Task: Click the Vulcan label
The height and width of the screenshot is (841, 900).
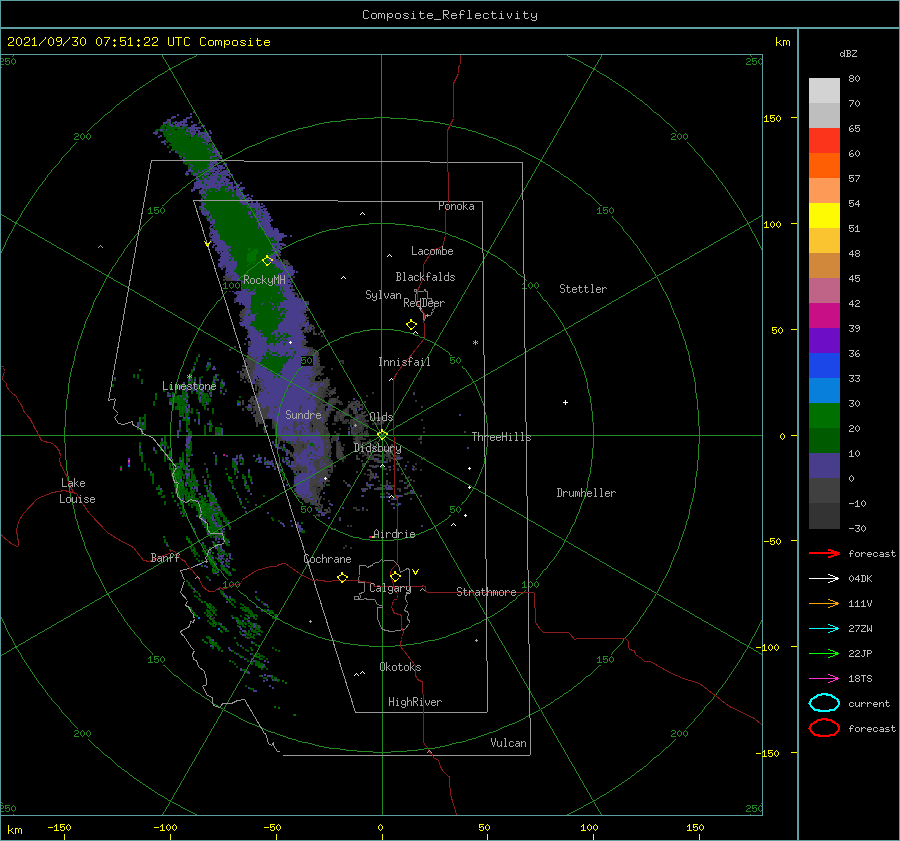Action: pos(508,743)
